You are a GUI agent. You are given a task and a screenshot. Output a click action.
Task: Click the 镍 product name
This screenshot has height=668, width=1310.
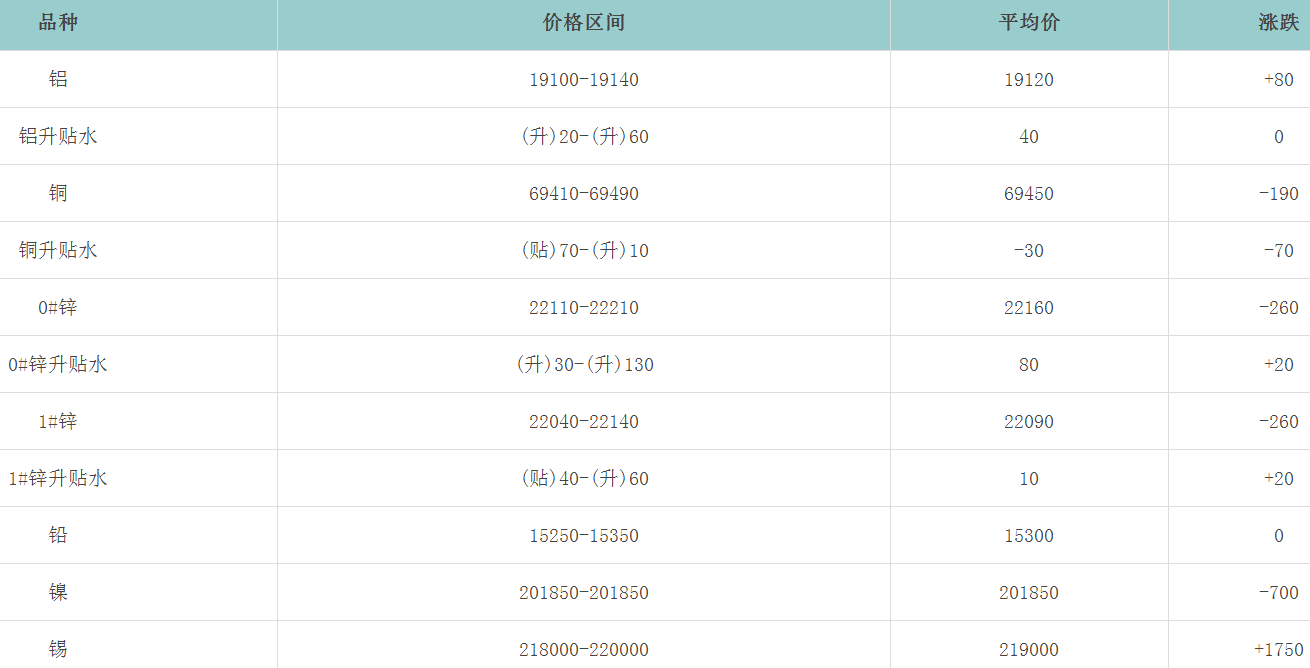tap(58, 593)
